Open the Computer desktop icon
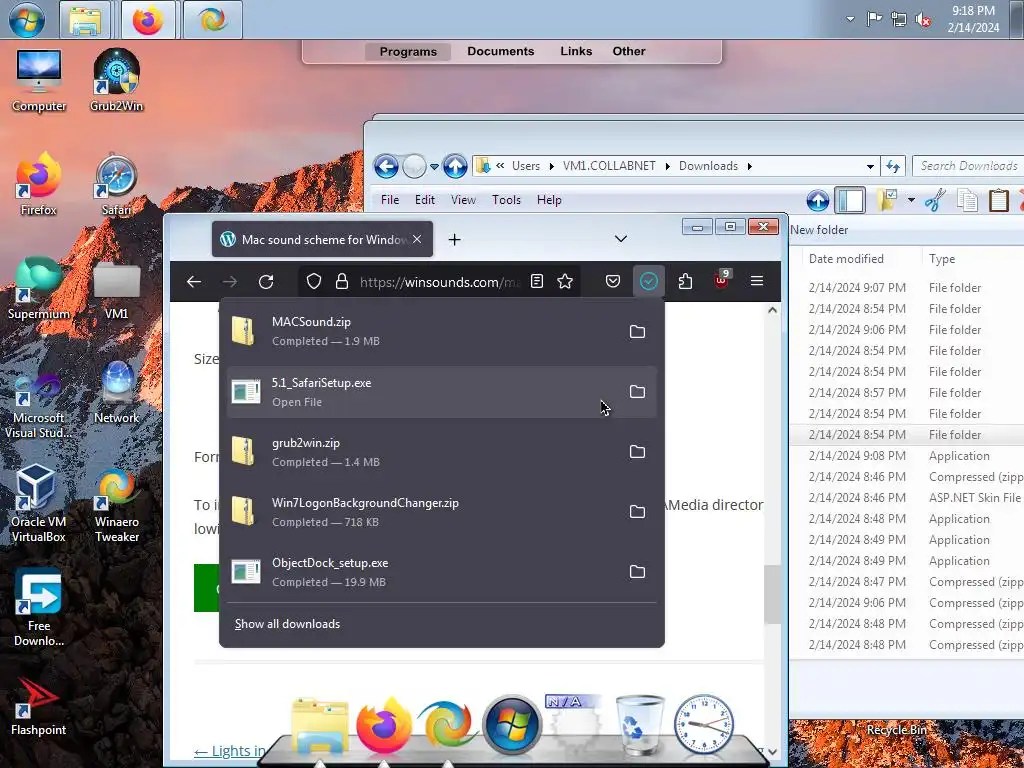 (x=39, y=81)
